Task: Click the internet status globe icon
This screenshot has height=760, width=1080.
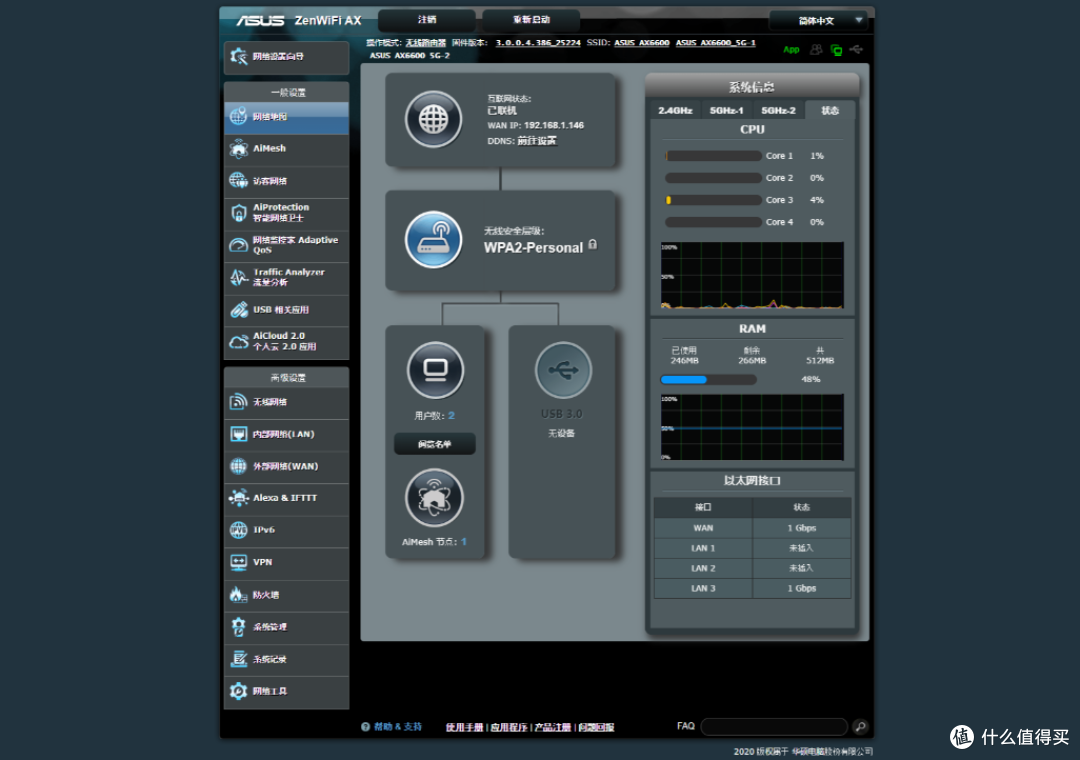Action: (433, 119)
